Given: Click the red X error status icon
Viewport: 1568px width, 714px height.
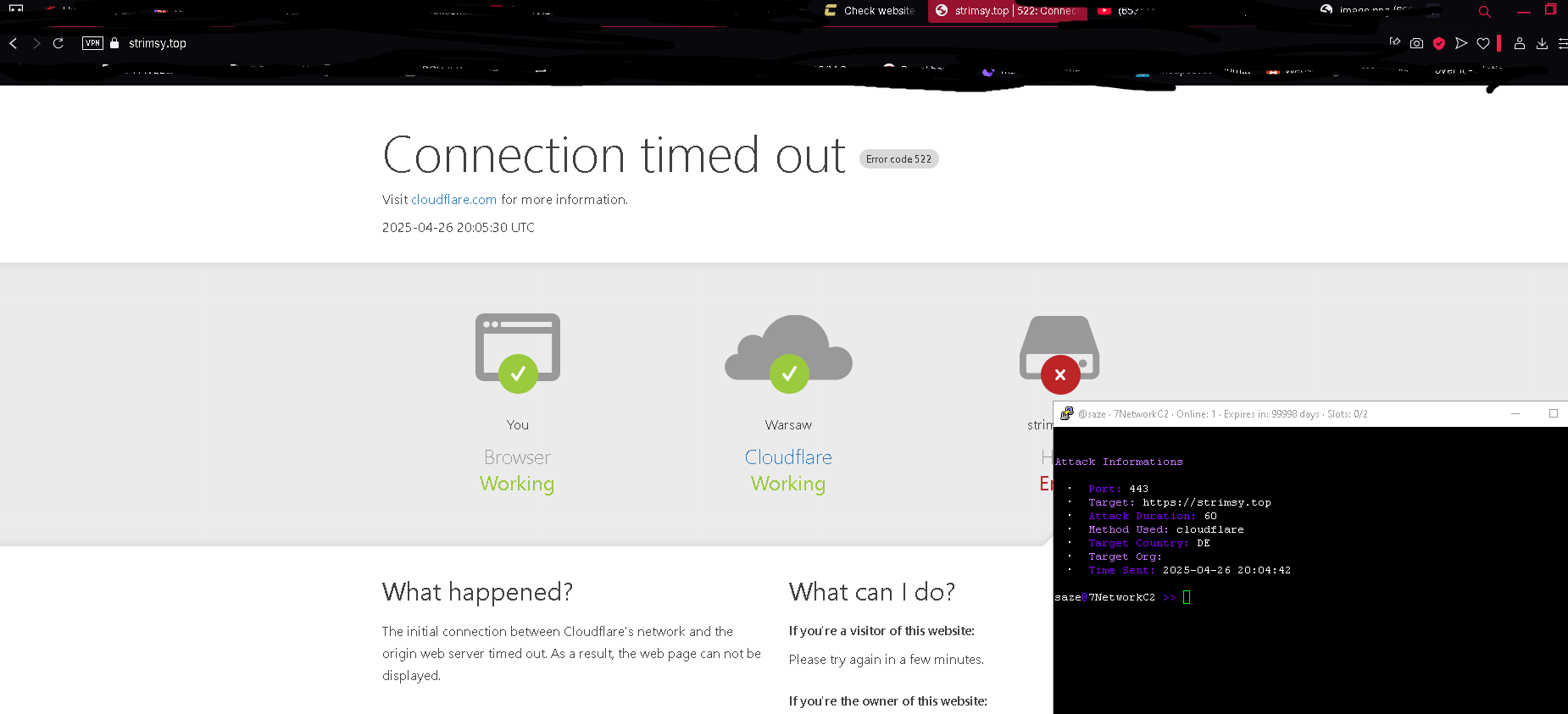Looking at the screenshot, I should click(1060, 374).
